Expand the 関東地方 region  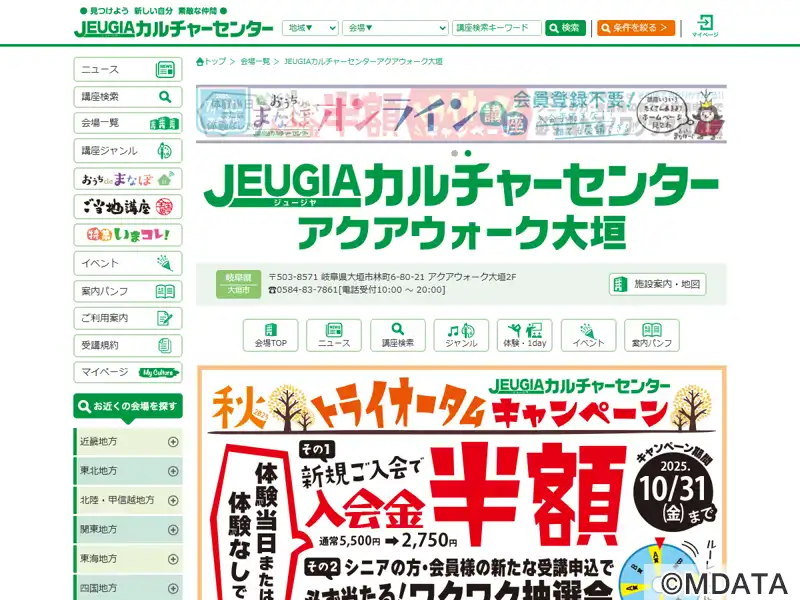(128, 530)
